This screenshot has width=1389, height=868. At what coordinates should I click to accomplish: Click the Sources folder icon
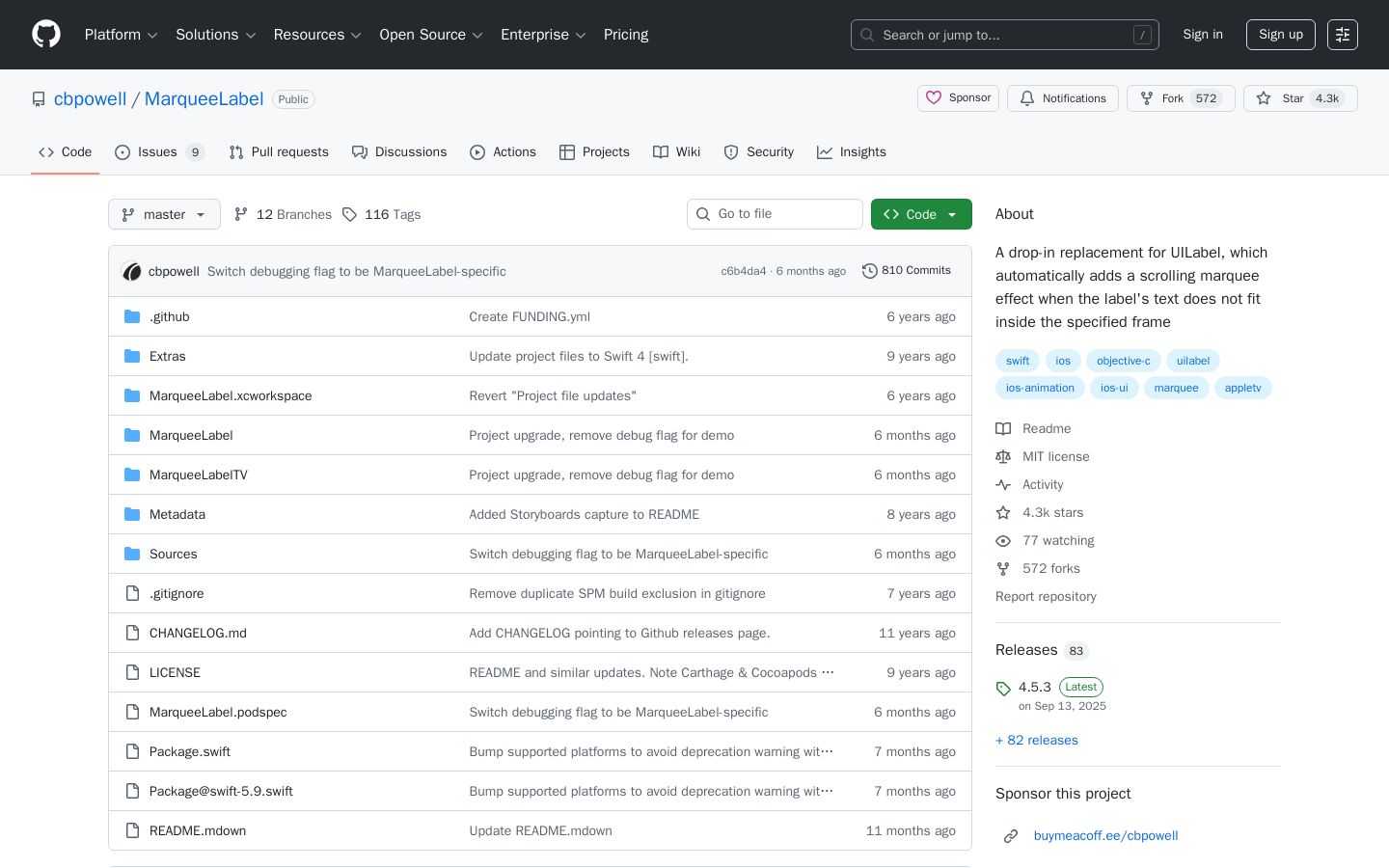(132, 554)
